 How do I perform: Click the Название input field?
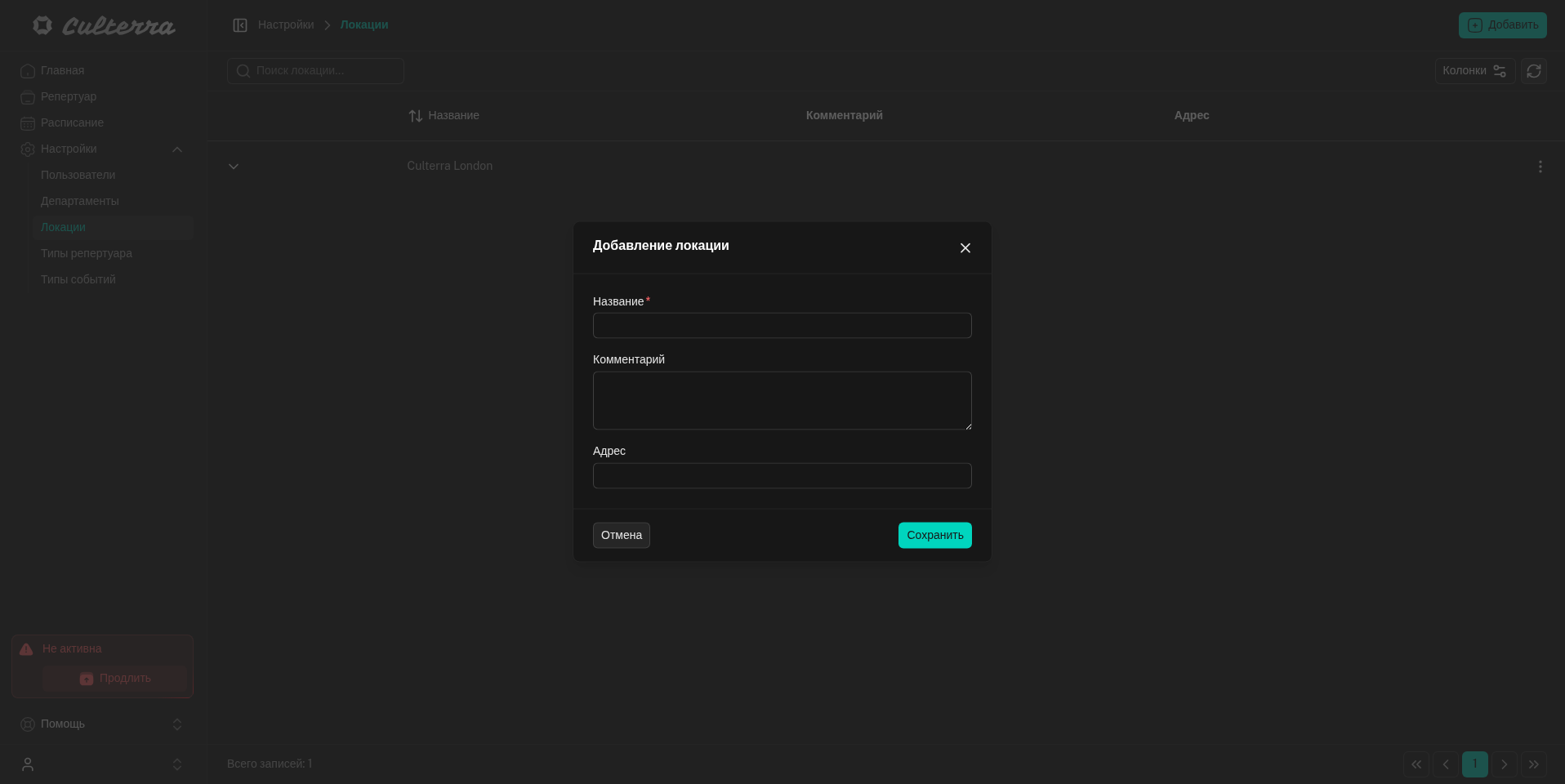782,326
